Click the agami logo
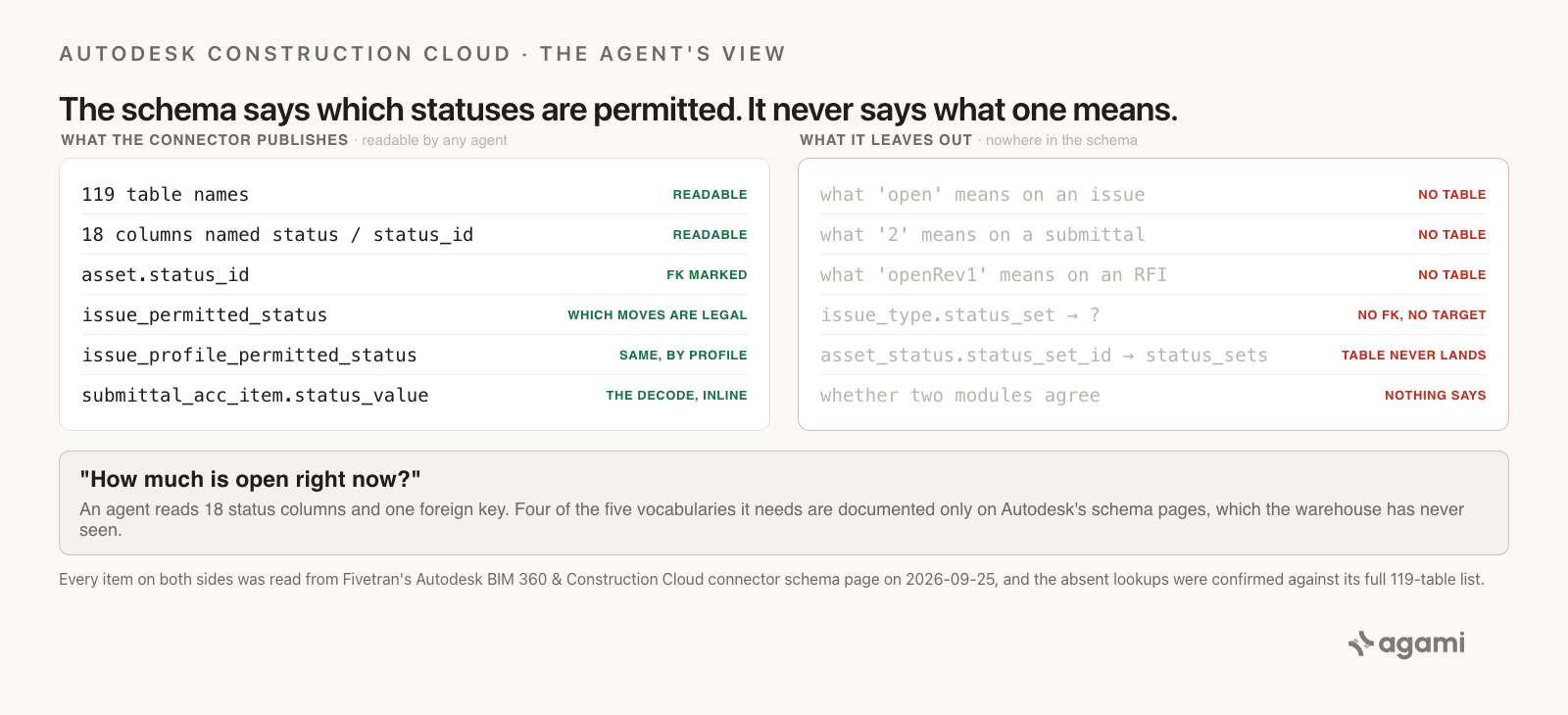The image size is (1568, 715). [1406, 643]
